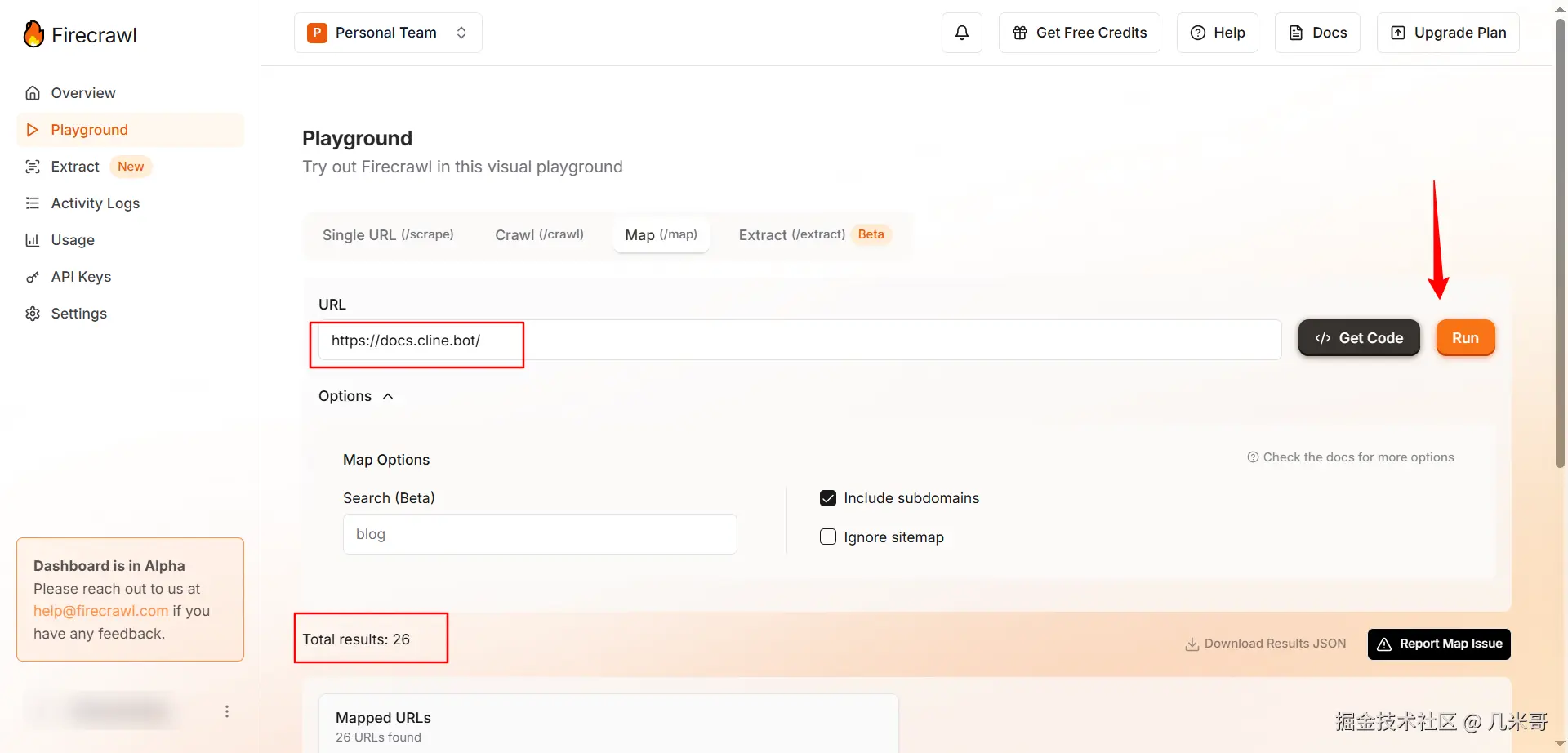
Task: Click the Get Code button
Action: coord(1359,338)
